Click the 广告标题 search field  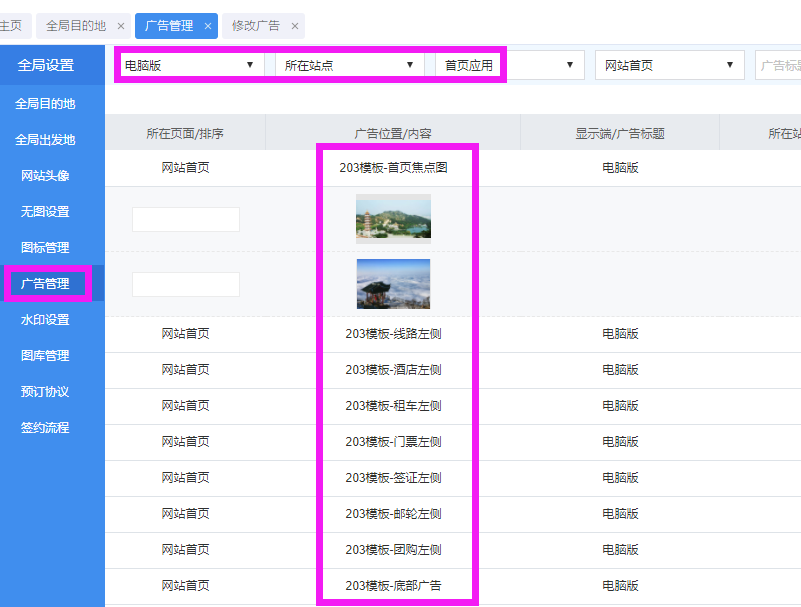(x=778, y=65)
